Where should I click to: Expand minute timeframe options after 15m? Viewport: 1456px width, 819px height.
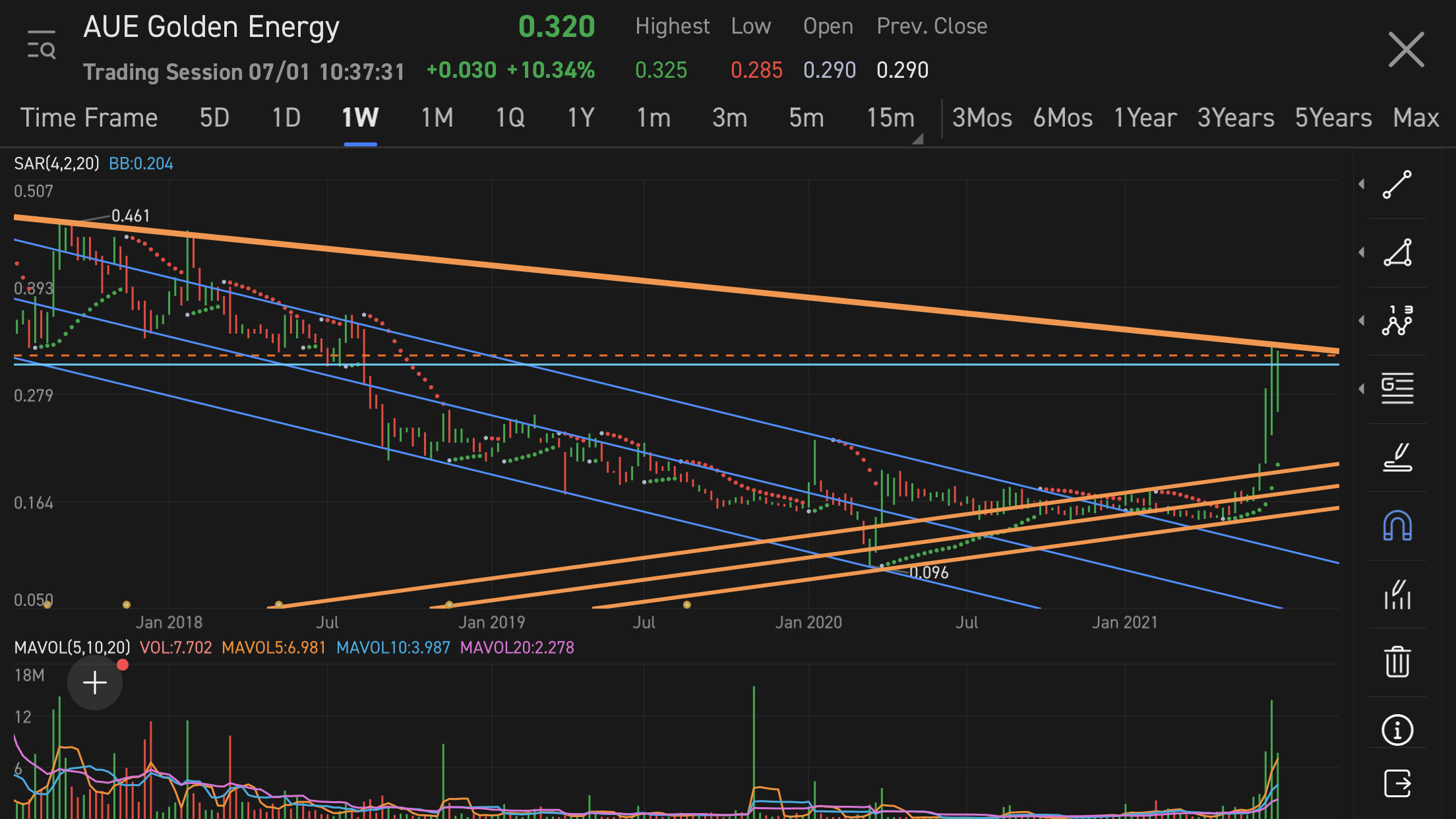[x=917, y=138]
